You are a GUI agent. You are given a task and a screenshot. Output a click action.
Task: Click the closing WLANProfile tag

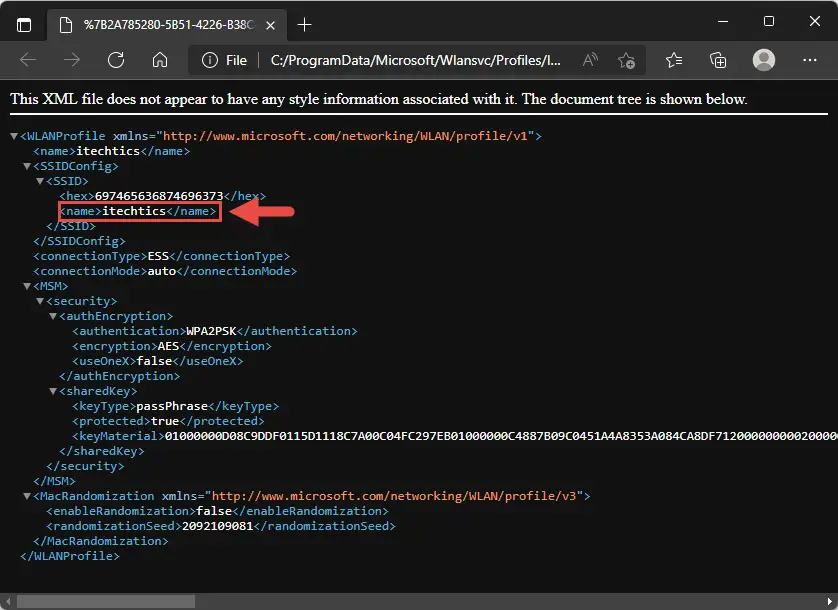click(x=70, y=555)
